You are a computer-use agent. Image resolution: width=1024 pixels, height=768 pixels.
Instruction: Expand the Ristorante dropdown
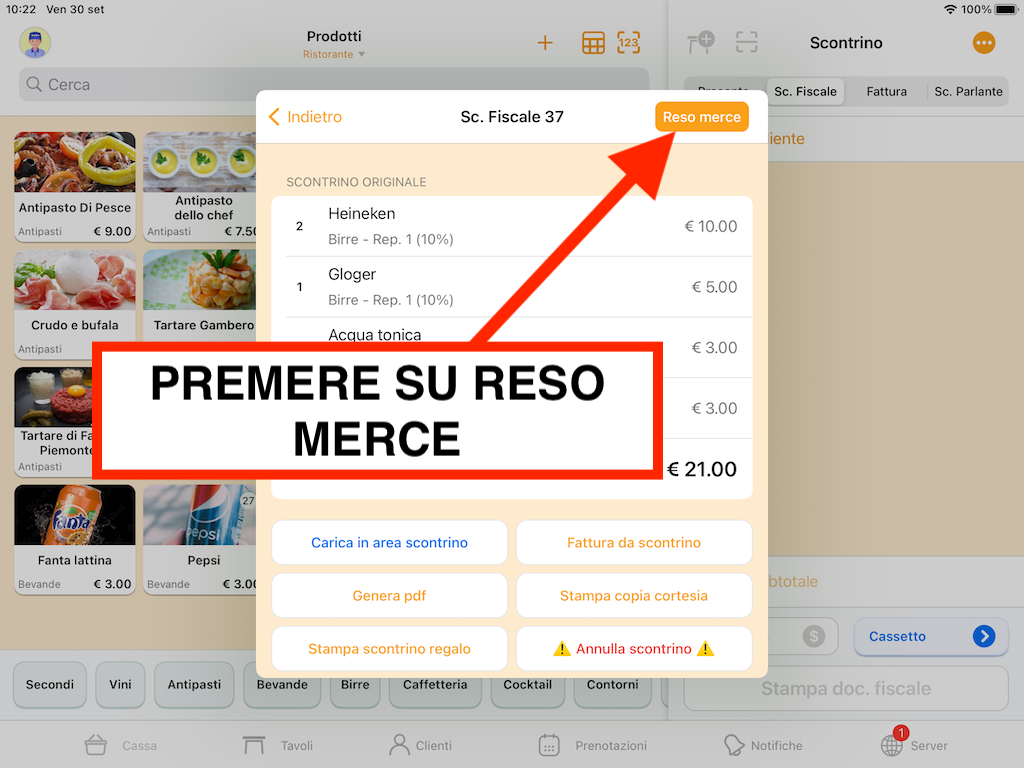tap(334, 54)
